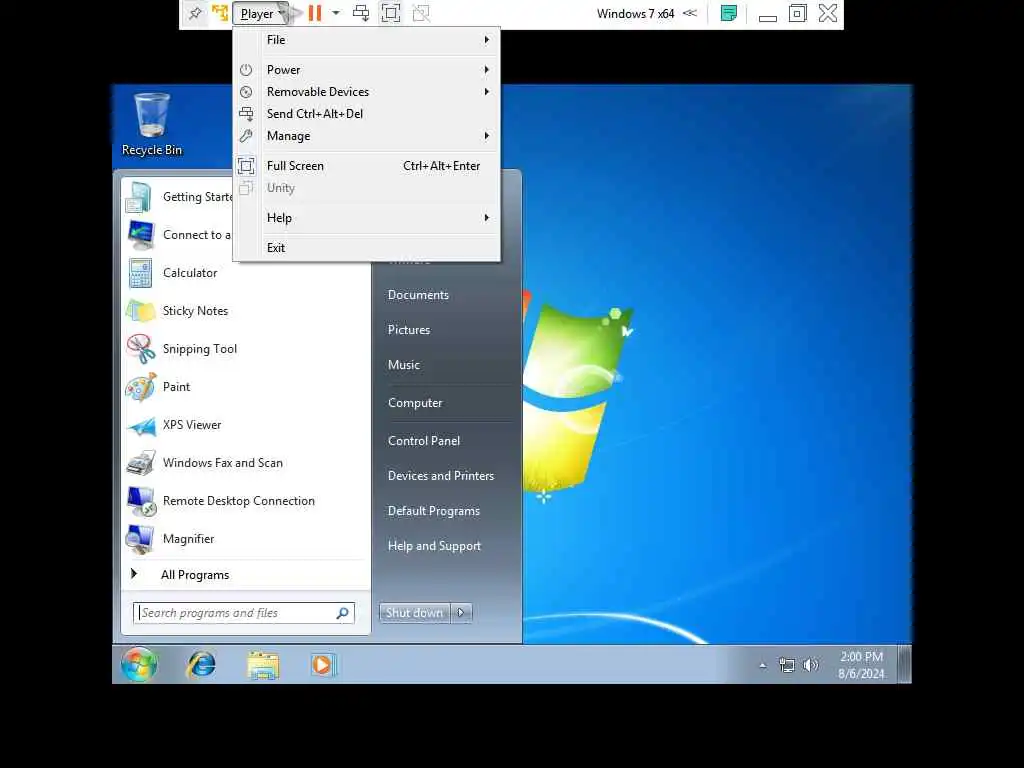Launch Windows Fax and Scan
This screenshot has height=768, width=1024.
pos(246,463)
